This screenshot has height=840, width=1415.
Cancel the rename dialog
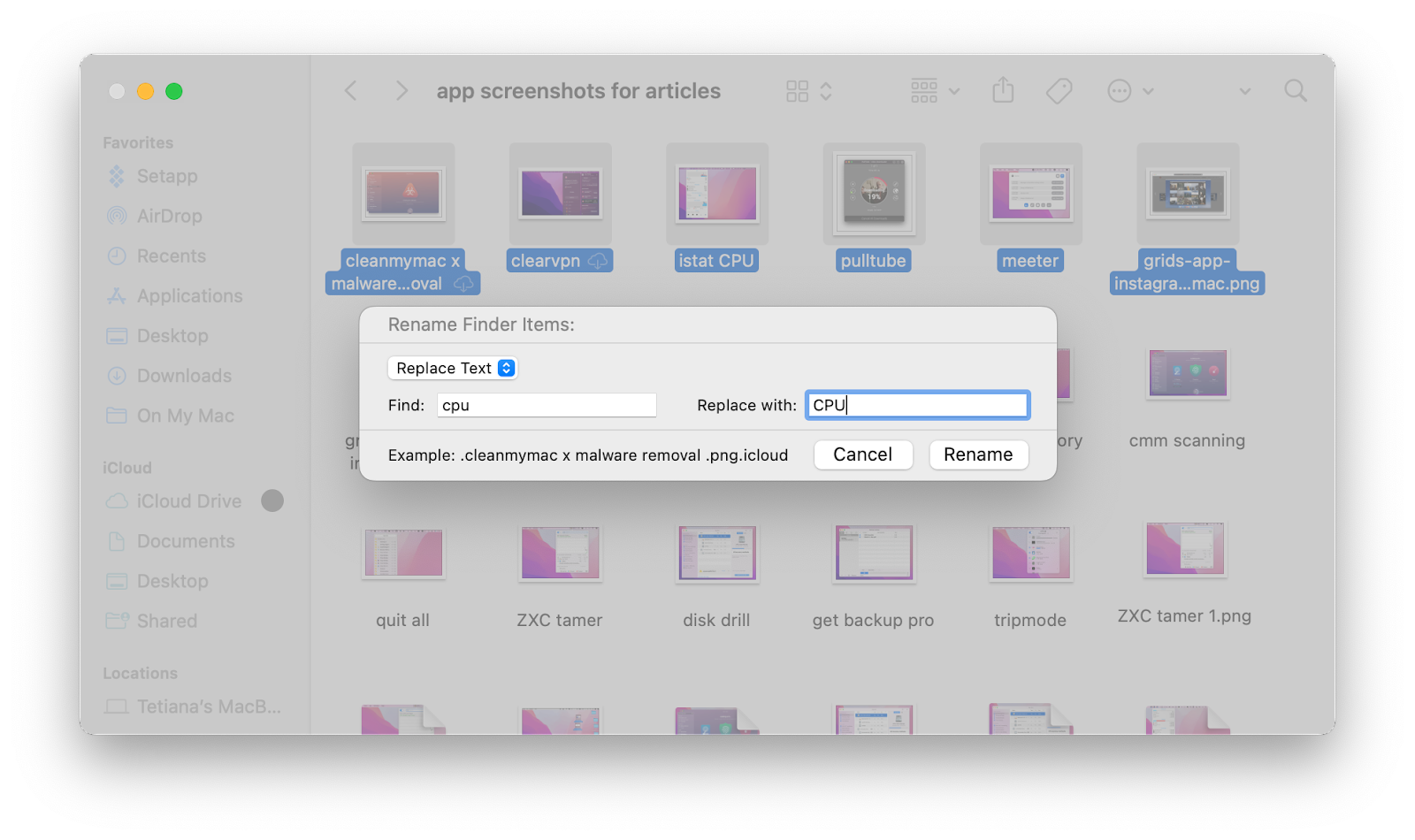[x=862, y=454]
